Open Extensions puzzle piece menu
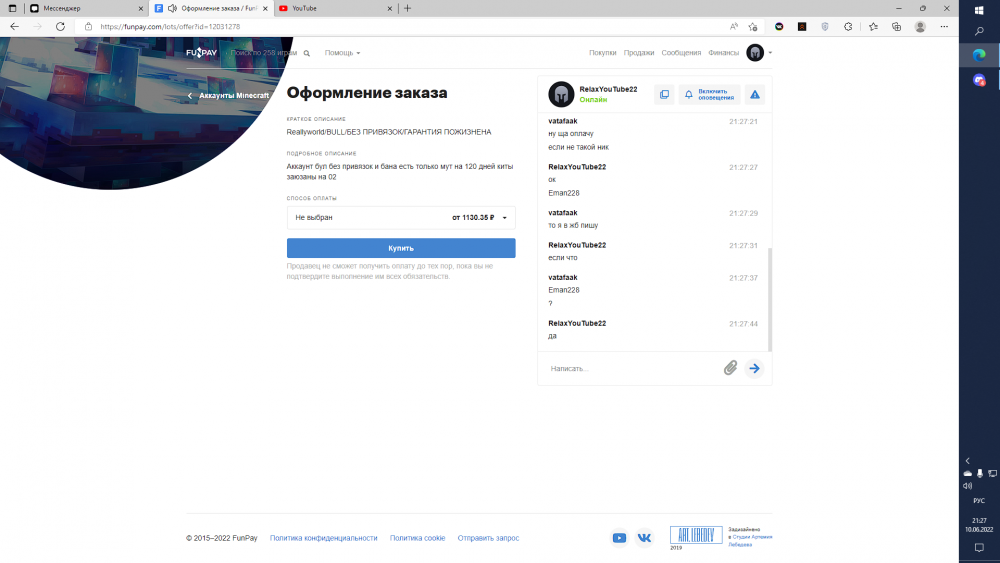 pos(848,27)
